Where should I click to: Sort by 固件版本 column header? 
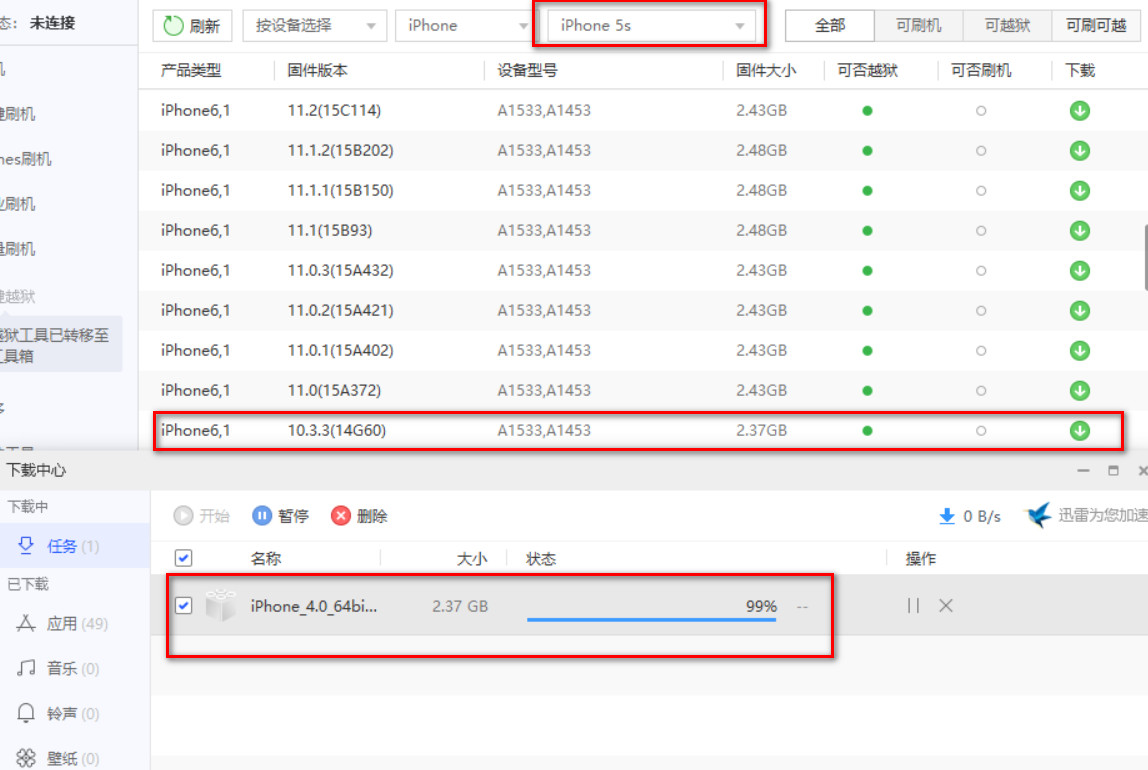(317, 71)
